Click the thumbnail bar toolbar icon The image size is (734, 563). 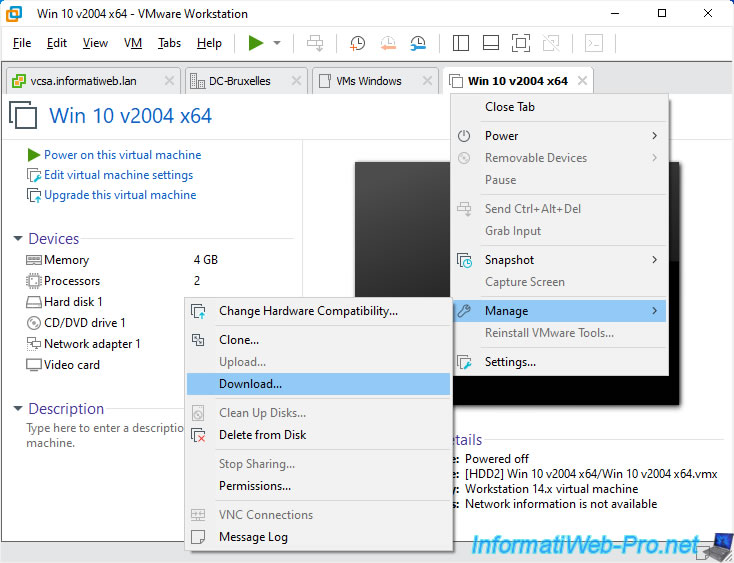pyautogui.click(x=490, y=43)
